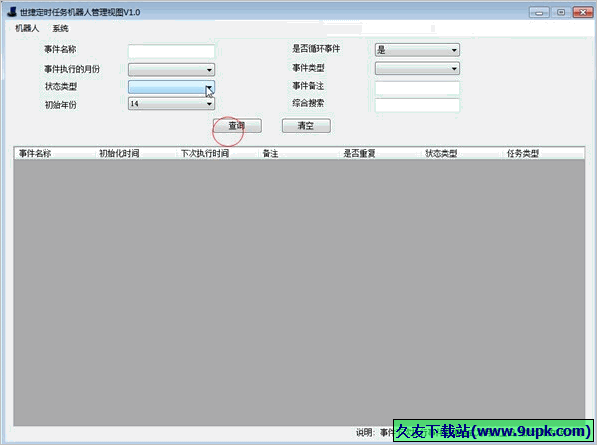This screenshot has width=597, height=445.
Task: Maximize the window
Action: click(561, 13)
